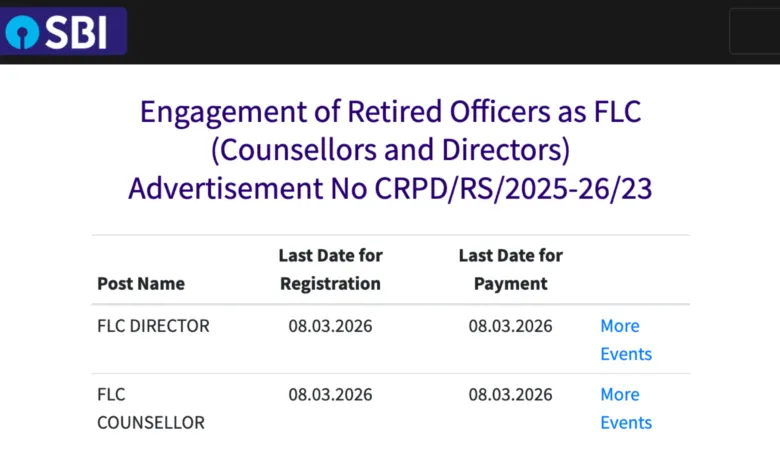Image resolution: width=780 pixels, height=470 pixels.
Task: Click the blank cell above More Events links
Action: tap(638, 269)
